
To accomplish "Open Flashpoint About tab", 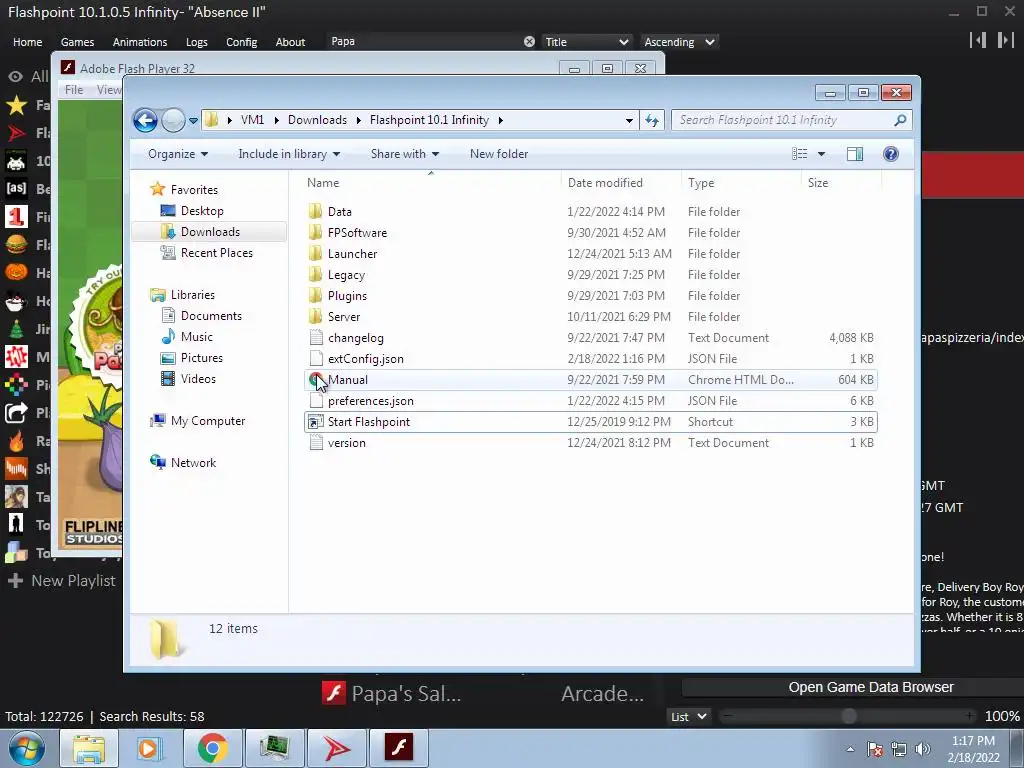I will [290, 42].
